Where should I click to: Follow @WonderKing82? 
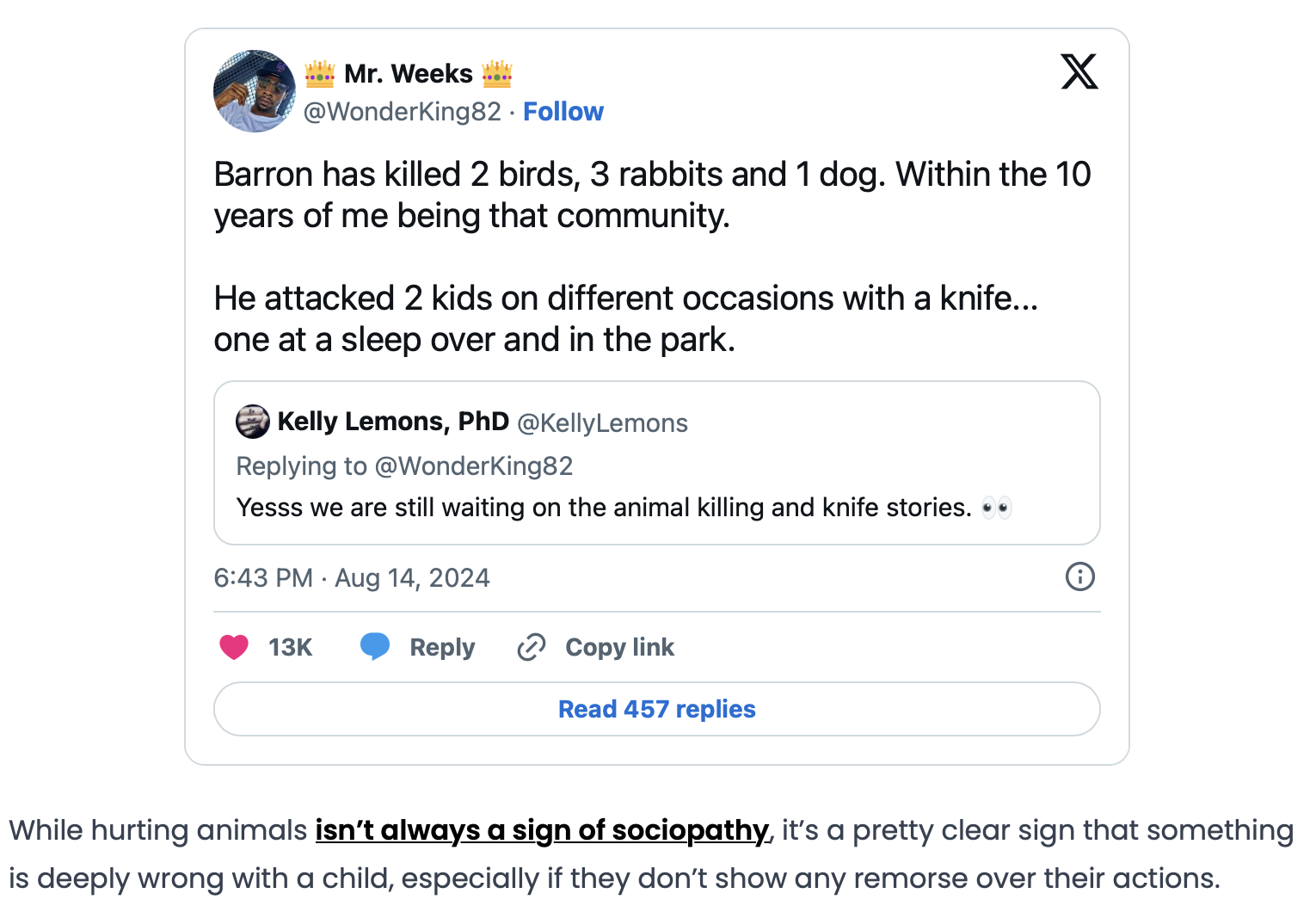563,112
